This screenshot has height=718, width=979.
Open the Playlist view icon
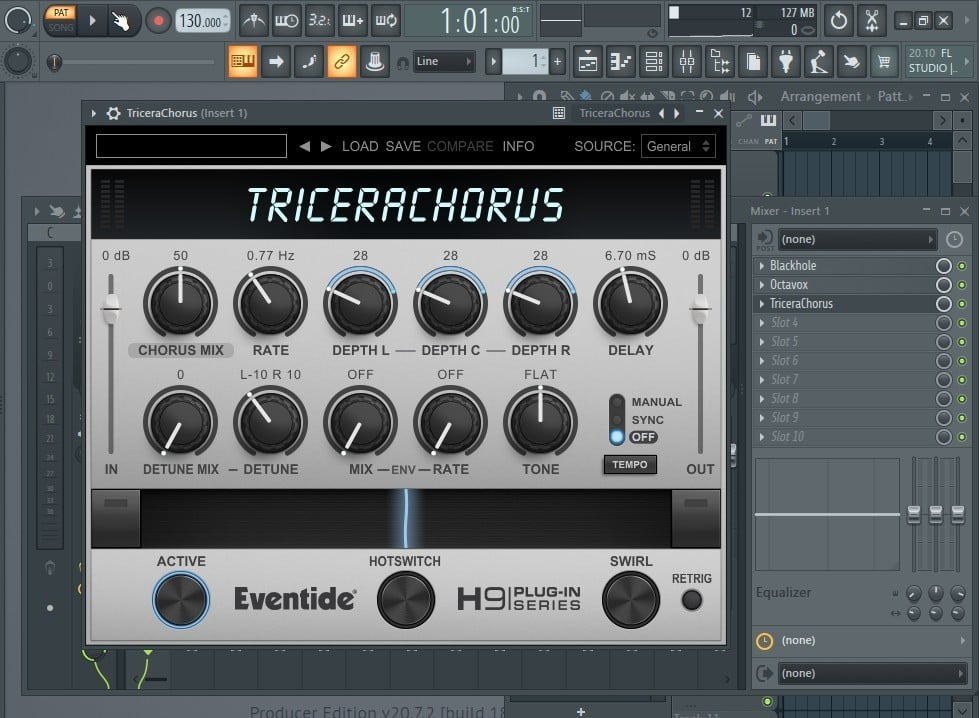click(x=588, y=61)
